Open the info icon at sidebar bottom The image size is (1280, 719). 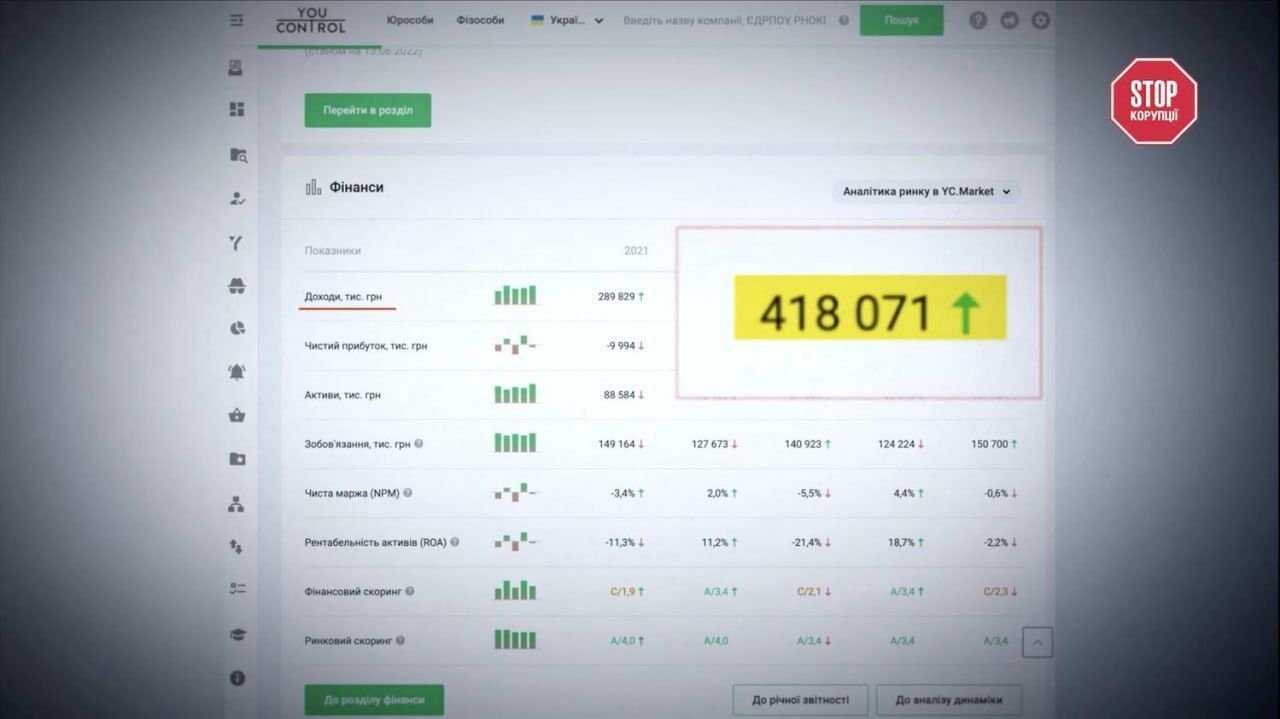pos(237,678)
